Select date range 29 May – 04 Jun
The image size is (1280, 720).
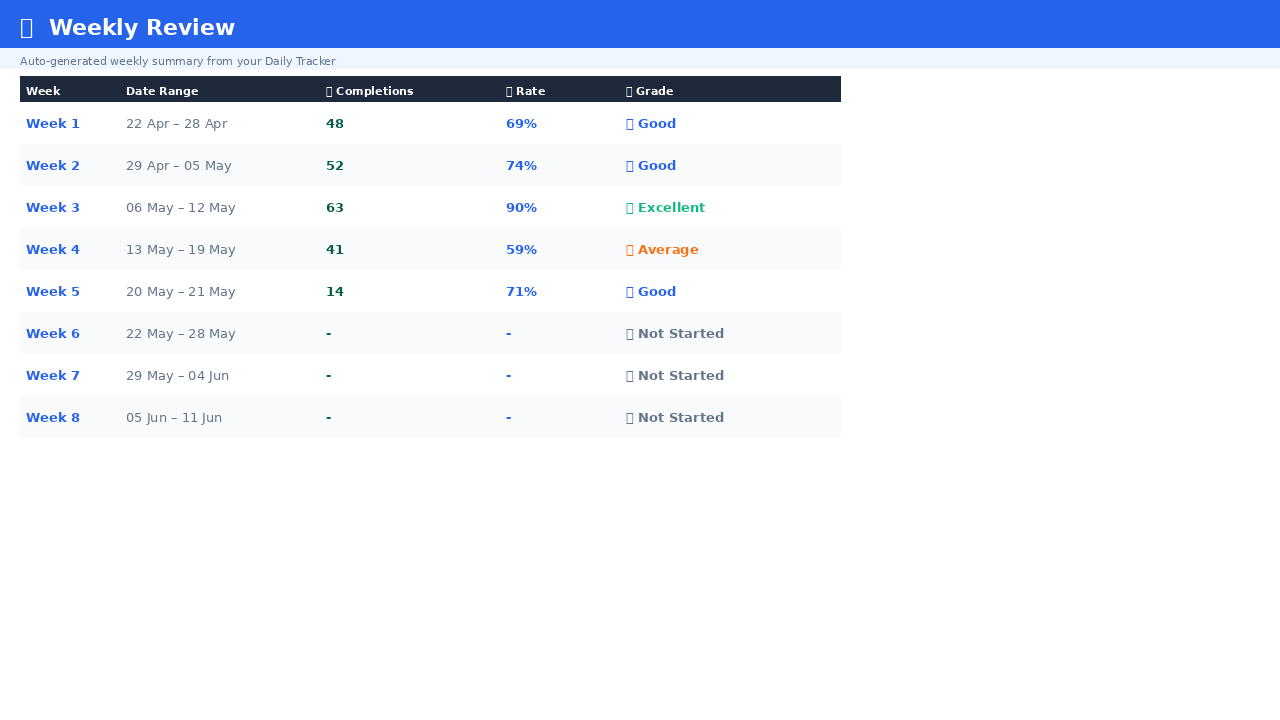click(178, 376)
